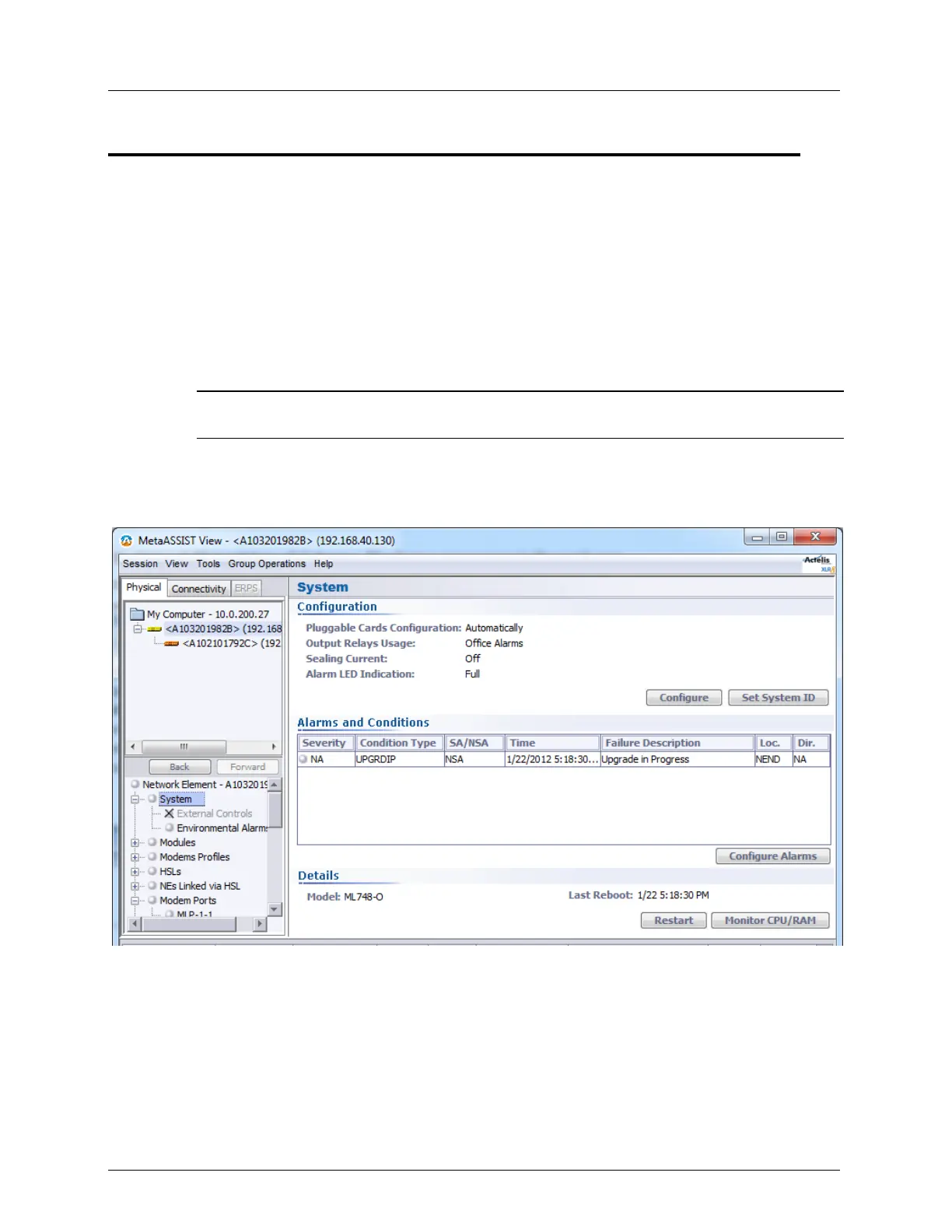Click the status ball beside Environmental Alarms

[x=169, y=828]
